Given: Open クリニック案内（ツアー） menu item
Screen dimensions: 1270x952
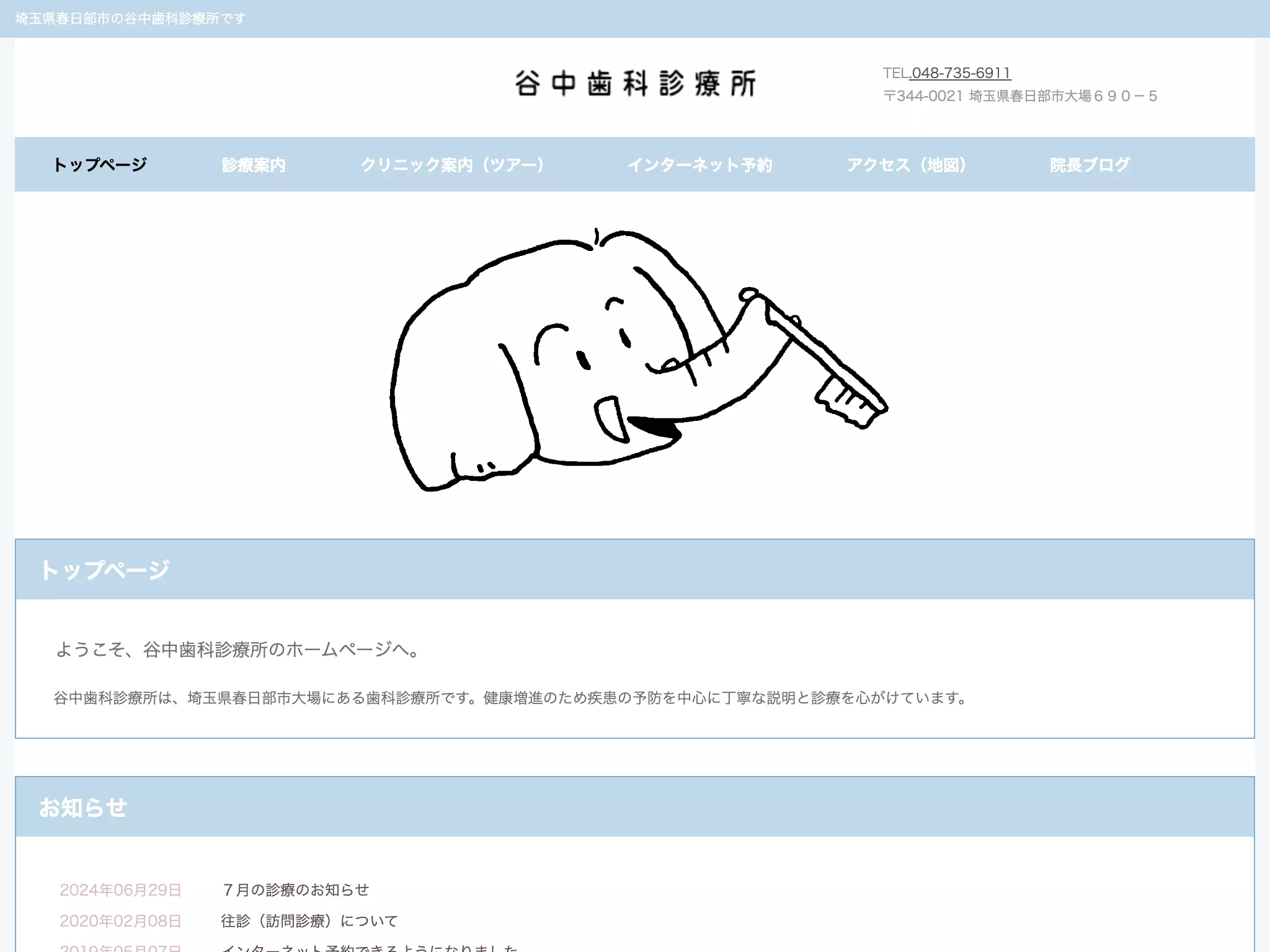Looking at the screenshot, I should (453, 165).
